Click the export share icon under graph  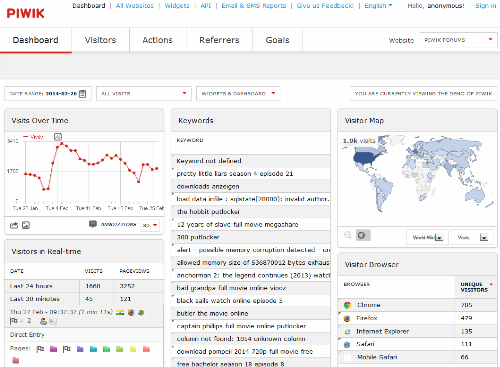click(14, 225)
